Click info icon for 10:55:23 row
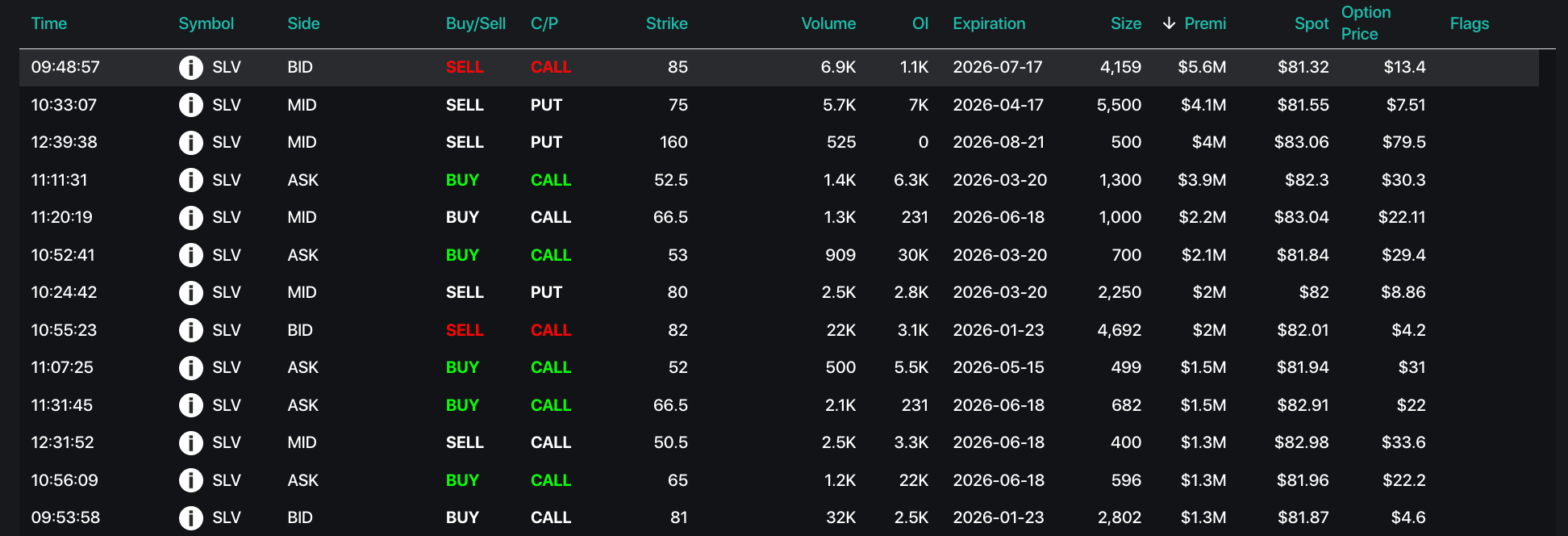The image size is (1568, 536). [x=190, y=330]
